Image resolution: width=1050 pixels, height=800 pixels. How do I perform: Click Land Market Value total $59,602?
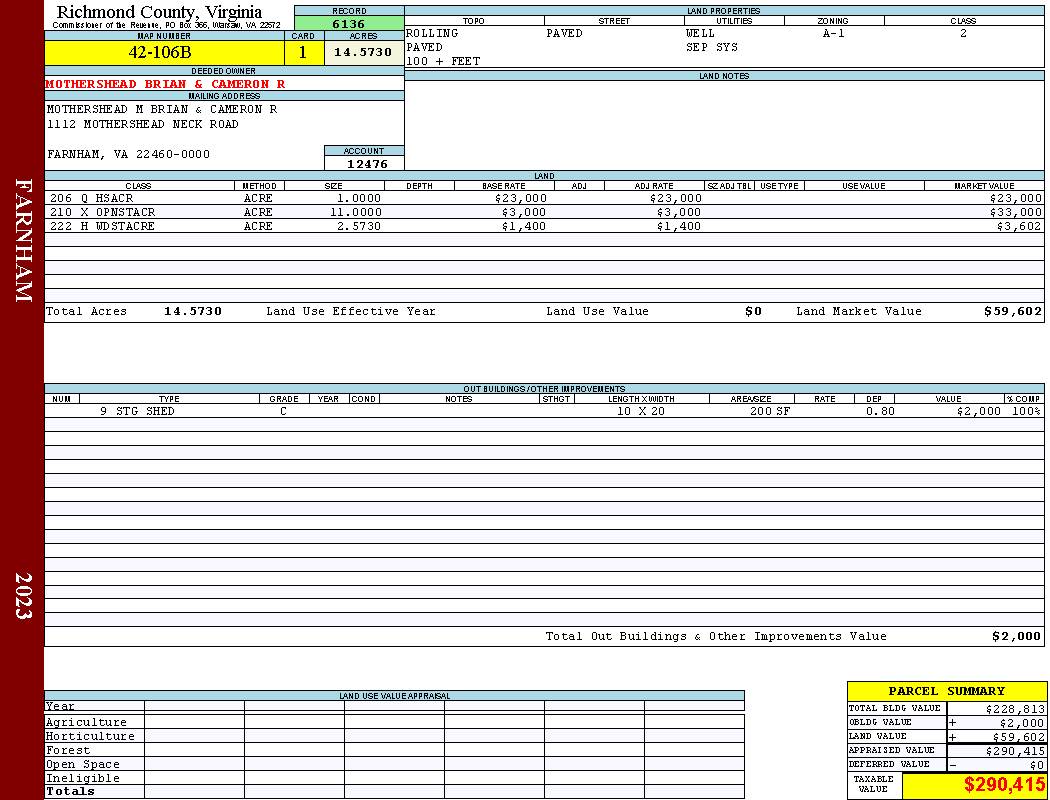click(1013, 311)
